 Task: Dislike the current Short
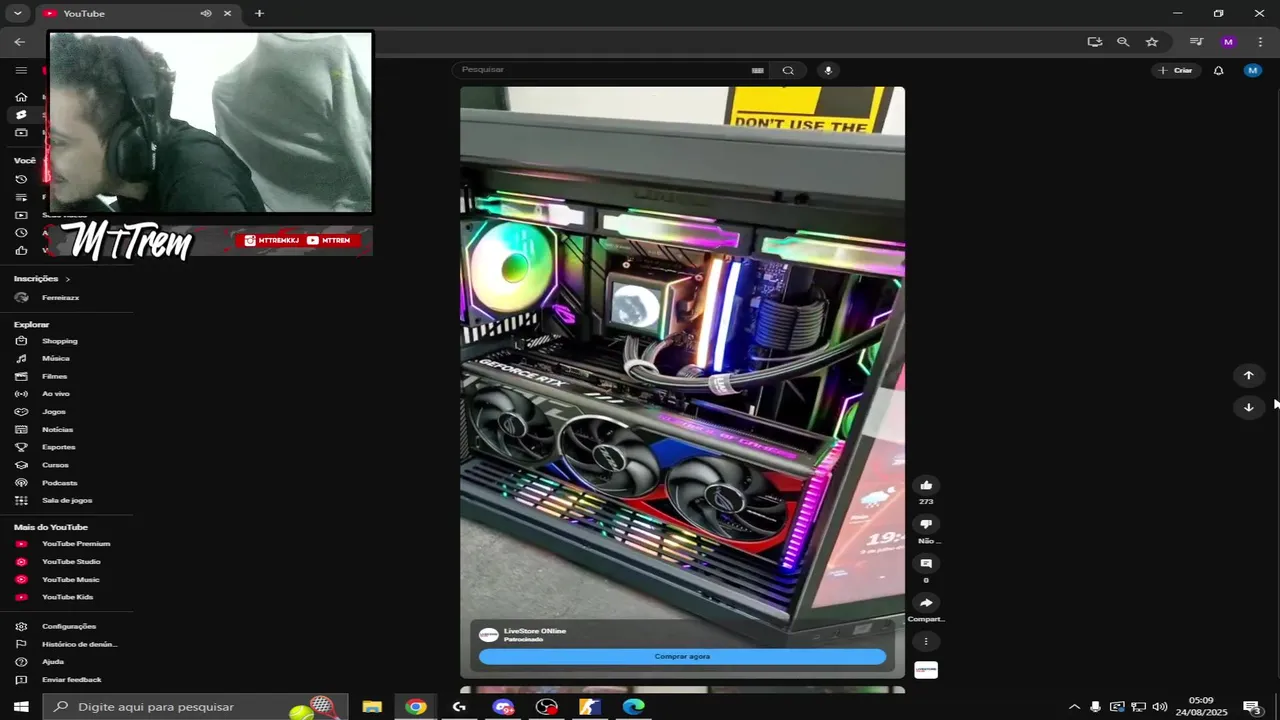pos(926,524)
